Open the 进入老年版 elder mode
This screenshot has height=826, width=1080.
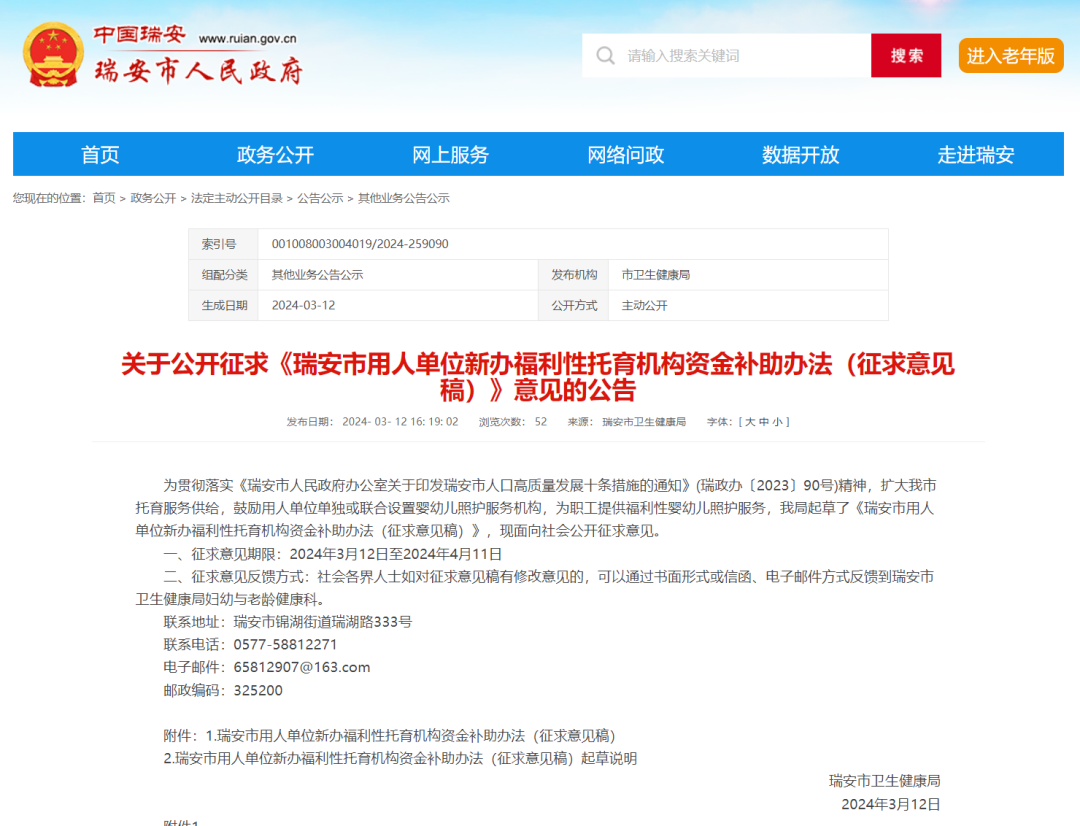pyautogui.click(x=1011, y=56)
